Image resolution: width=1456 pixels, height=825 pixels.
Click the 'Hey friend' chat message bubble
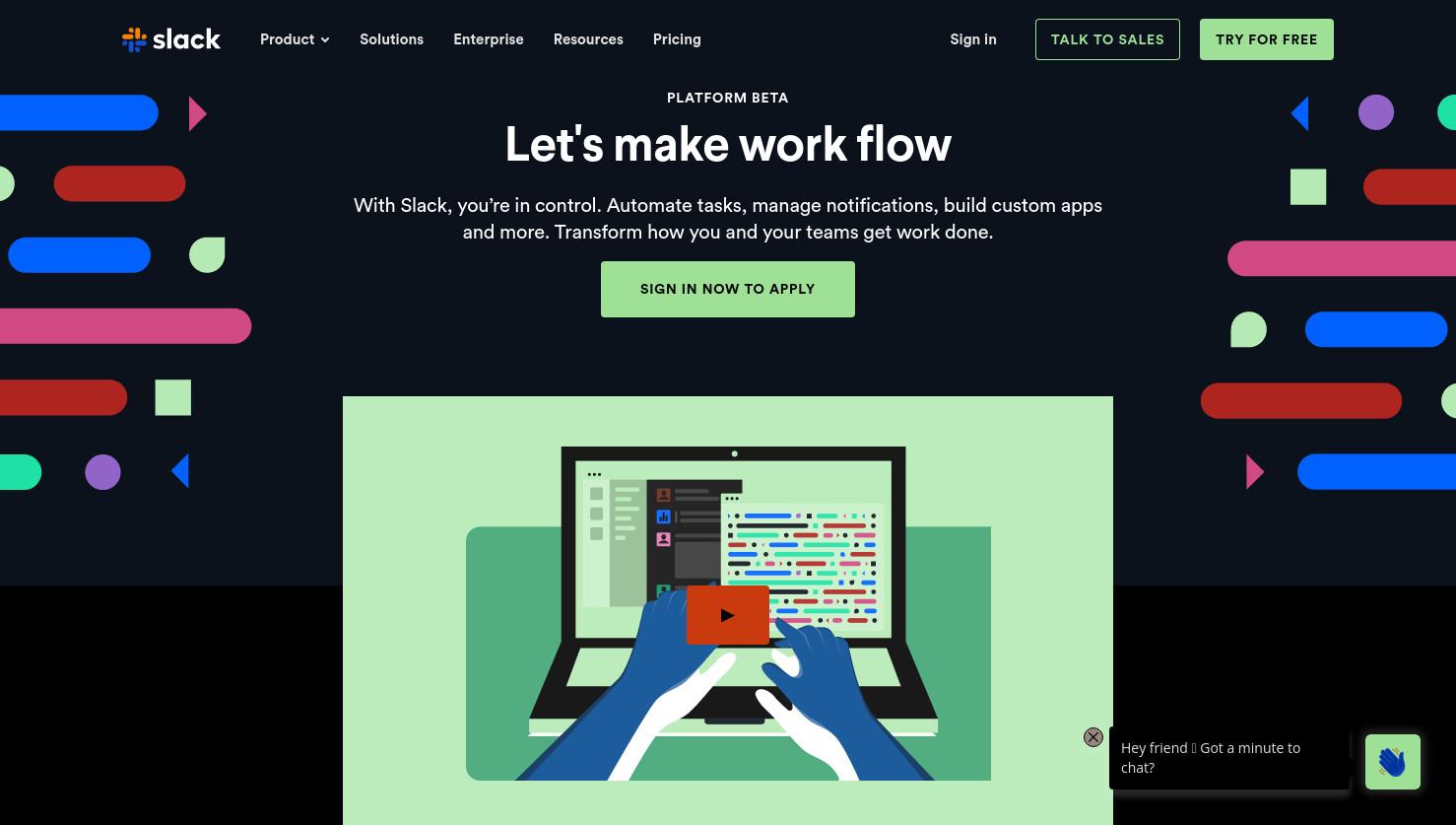click(1229, 758)
